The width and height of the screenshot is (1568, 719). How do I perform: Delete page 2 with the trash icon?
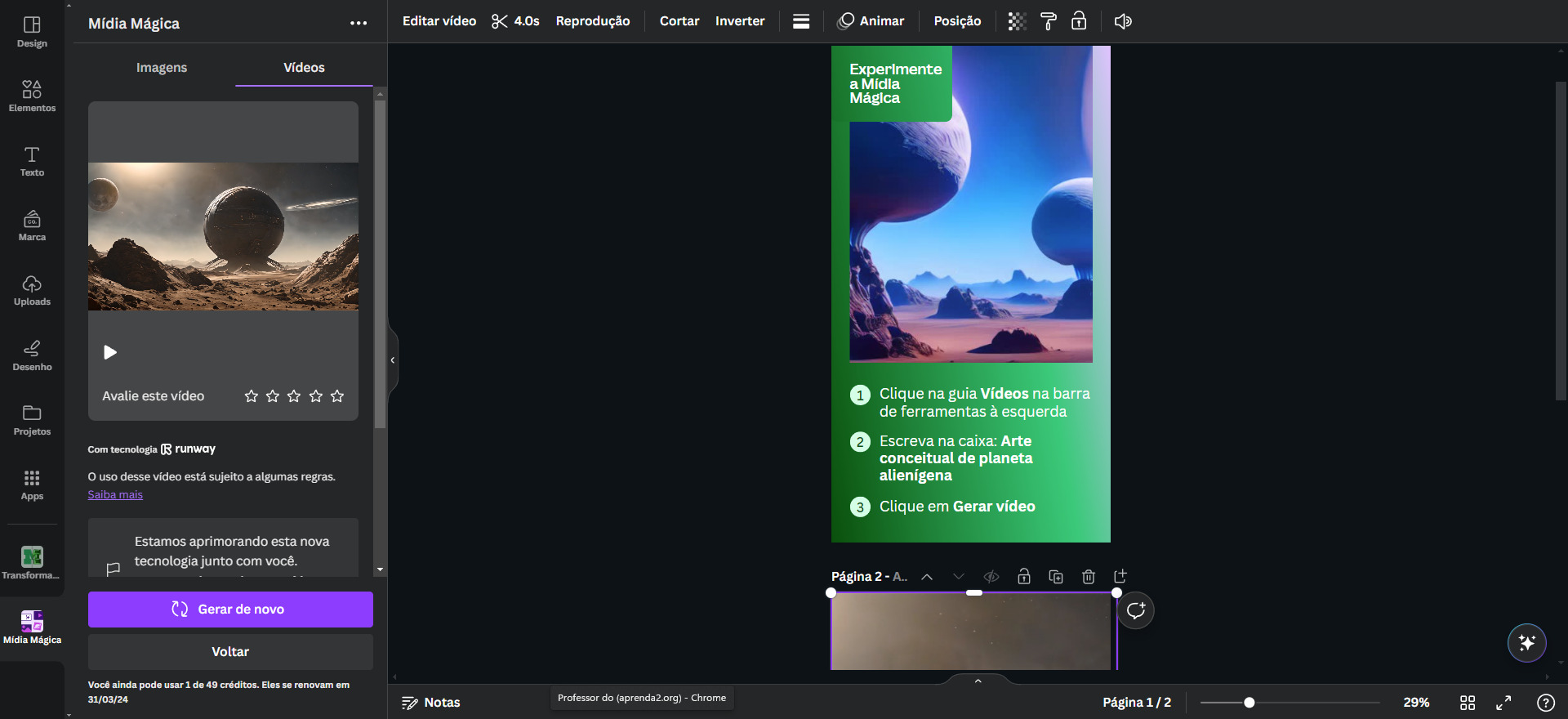[1089, 577]
